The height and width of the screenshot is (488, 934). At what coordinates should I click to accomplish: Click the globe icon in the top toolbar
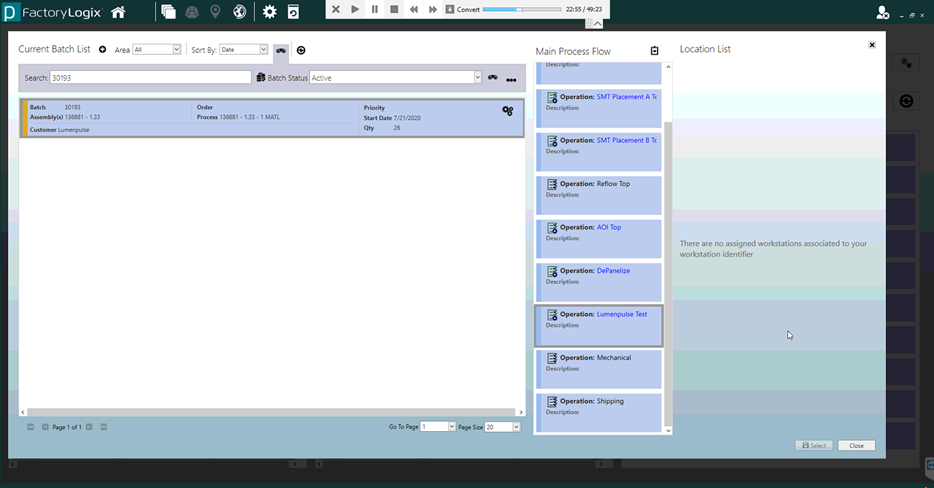(240, 12)
